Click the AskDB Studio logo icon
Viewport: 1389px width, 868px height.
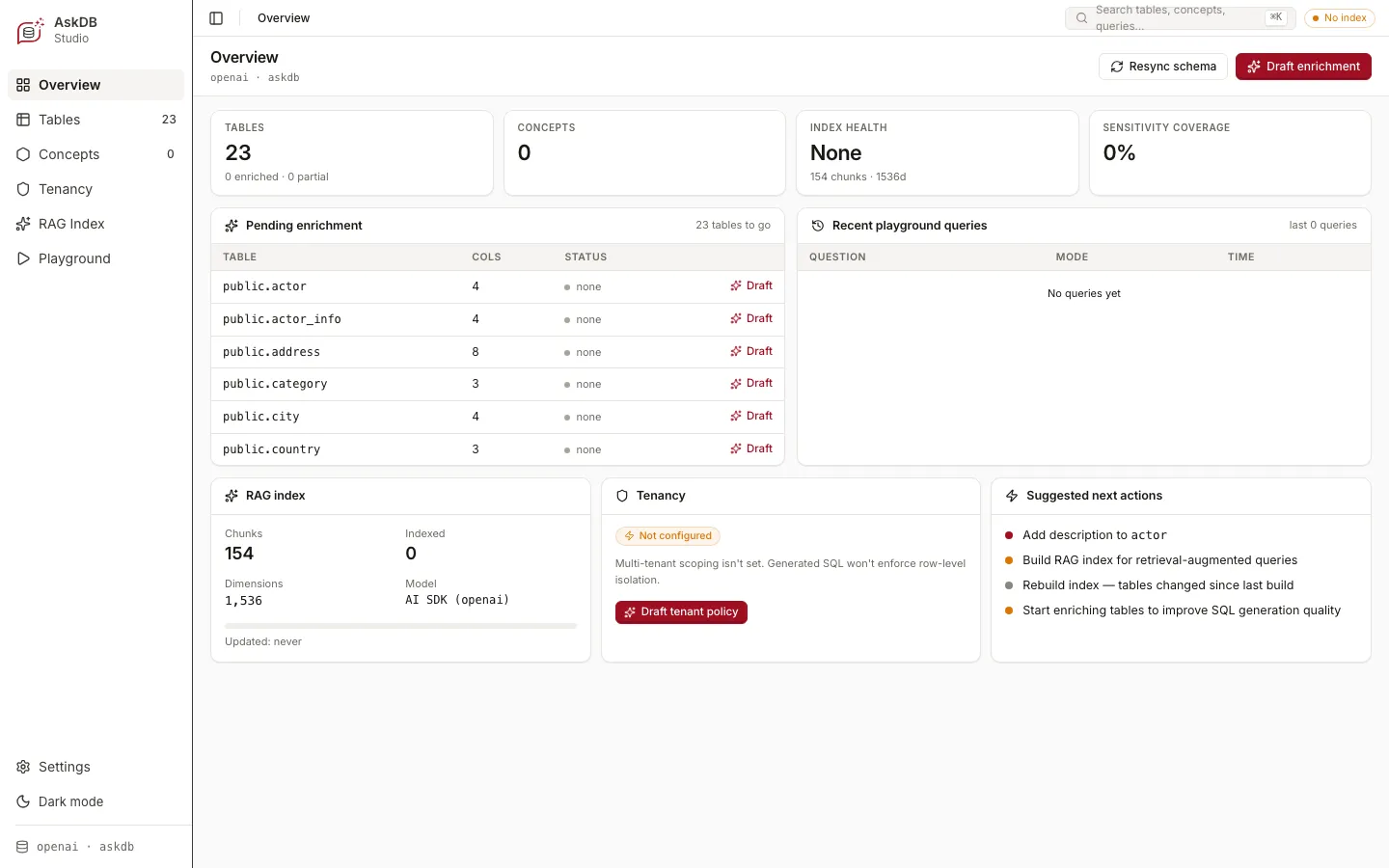30,31
